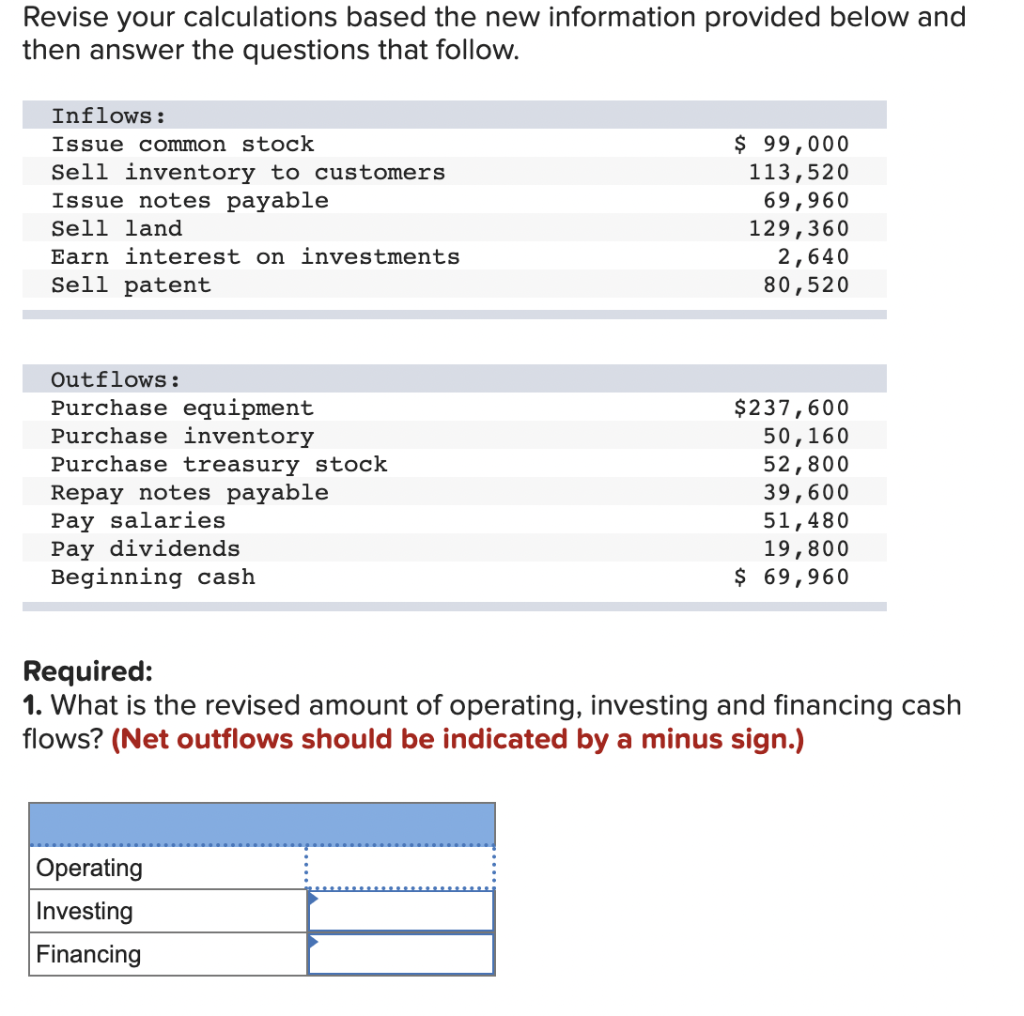The image size is (1024, 1016).
Task: Select the blue header row of answer table
Action: (x=262, y=823)
